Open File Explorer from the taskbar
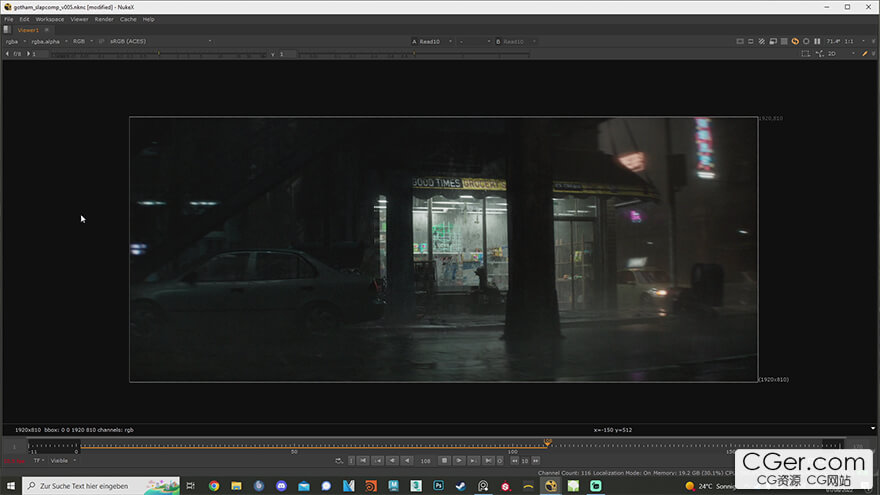This screenshot has height=495, width=880. (x=236, y=486)
